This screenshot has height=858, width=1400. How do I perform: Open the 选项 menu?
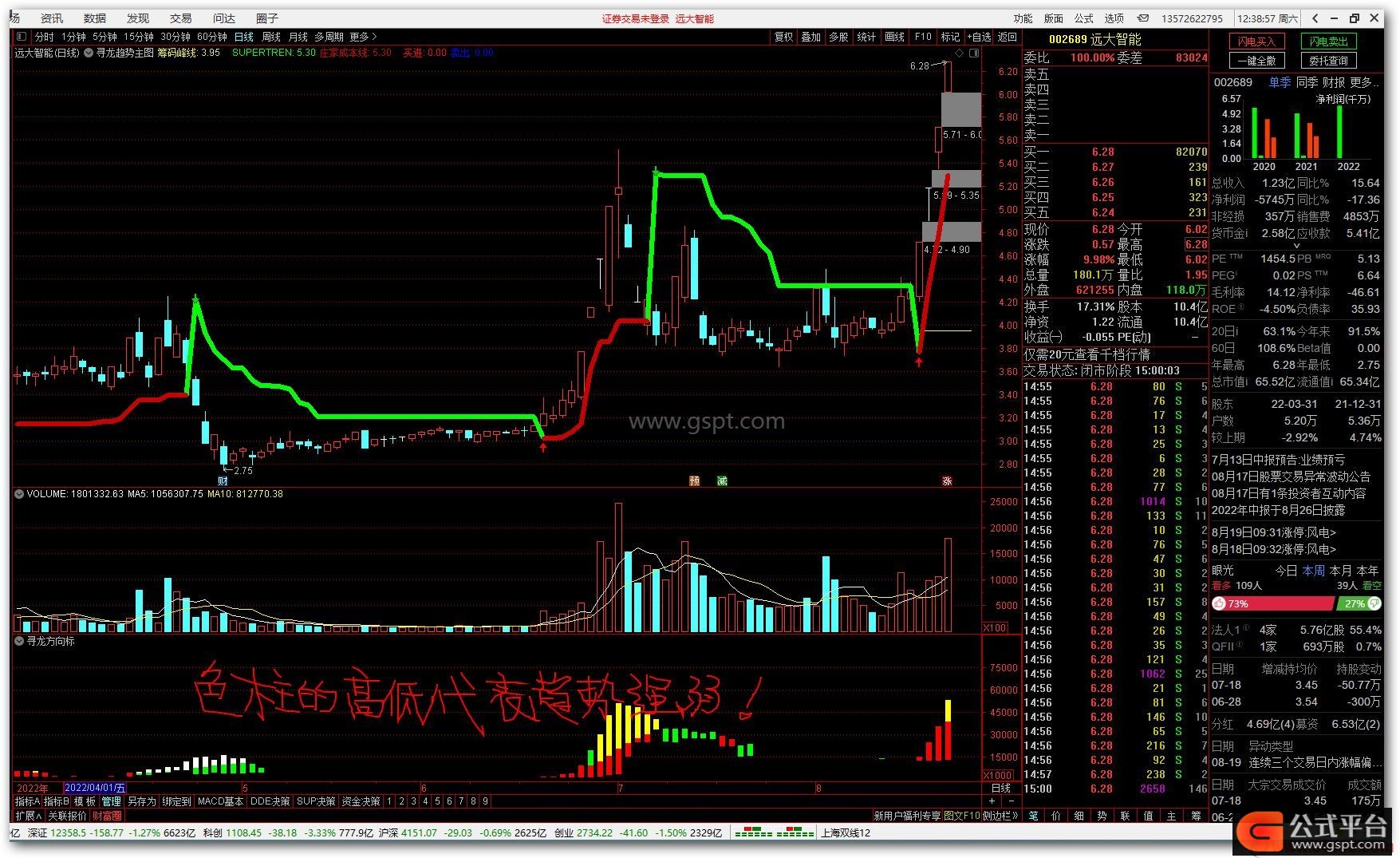point(1114,18)
